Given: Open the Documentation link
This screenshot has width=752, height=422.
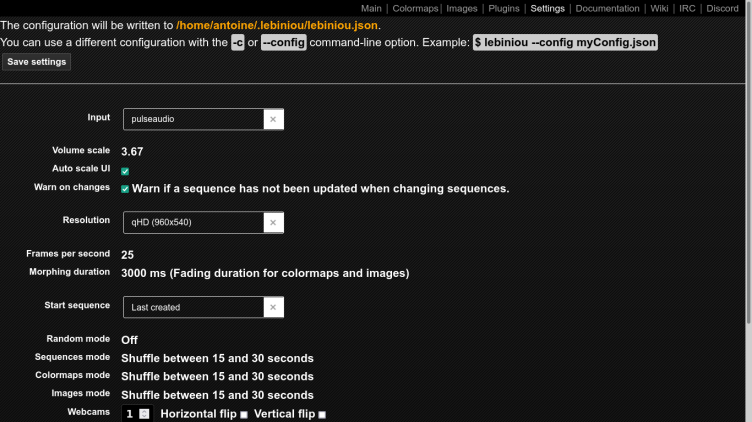Looking at the screenshot, I should [x=607, y=8].
